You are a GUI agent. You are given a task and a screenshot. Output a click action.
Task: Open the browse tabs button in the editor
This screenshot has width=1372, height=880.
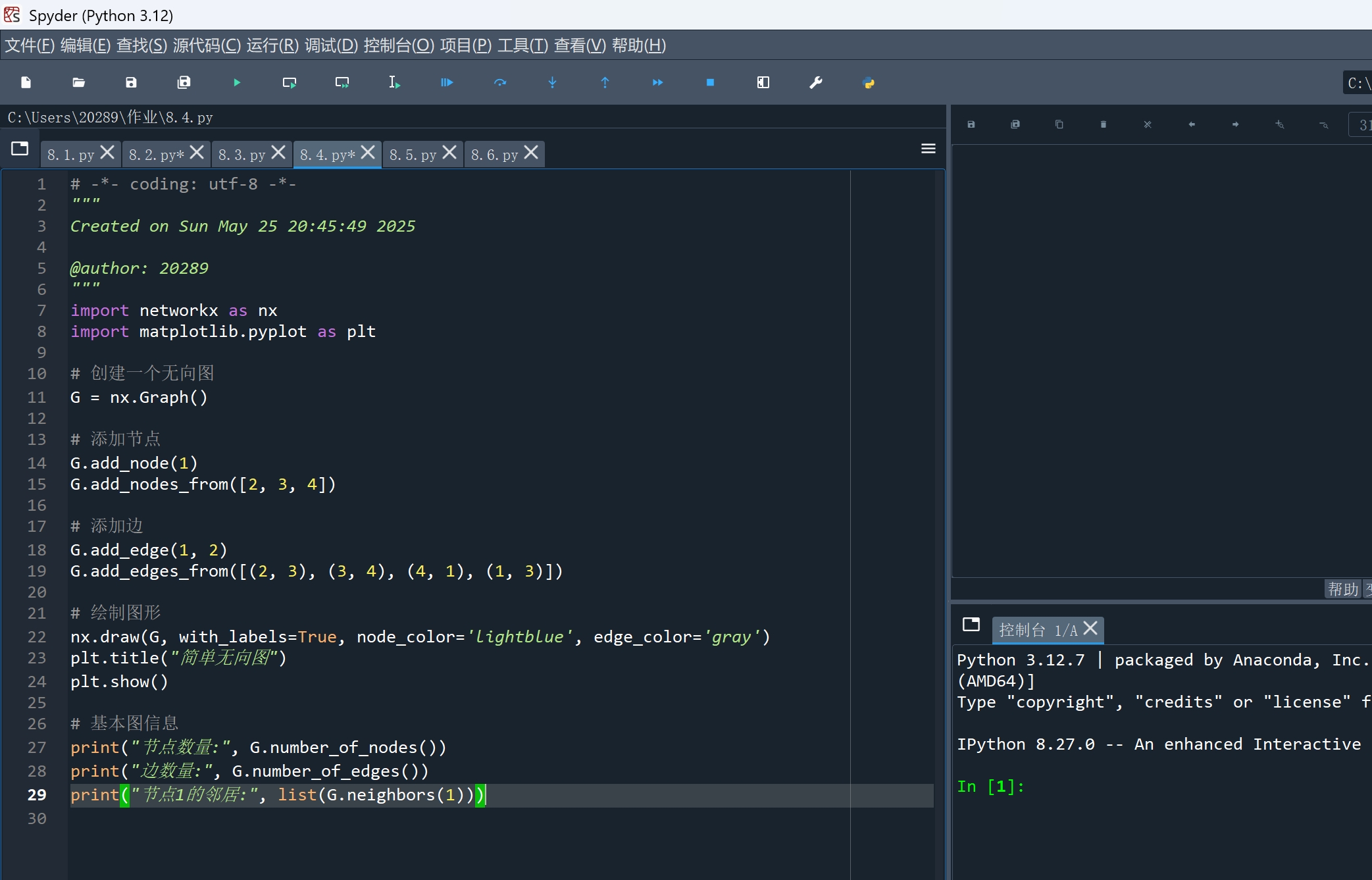[20, 149]
